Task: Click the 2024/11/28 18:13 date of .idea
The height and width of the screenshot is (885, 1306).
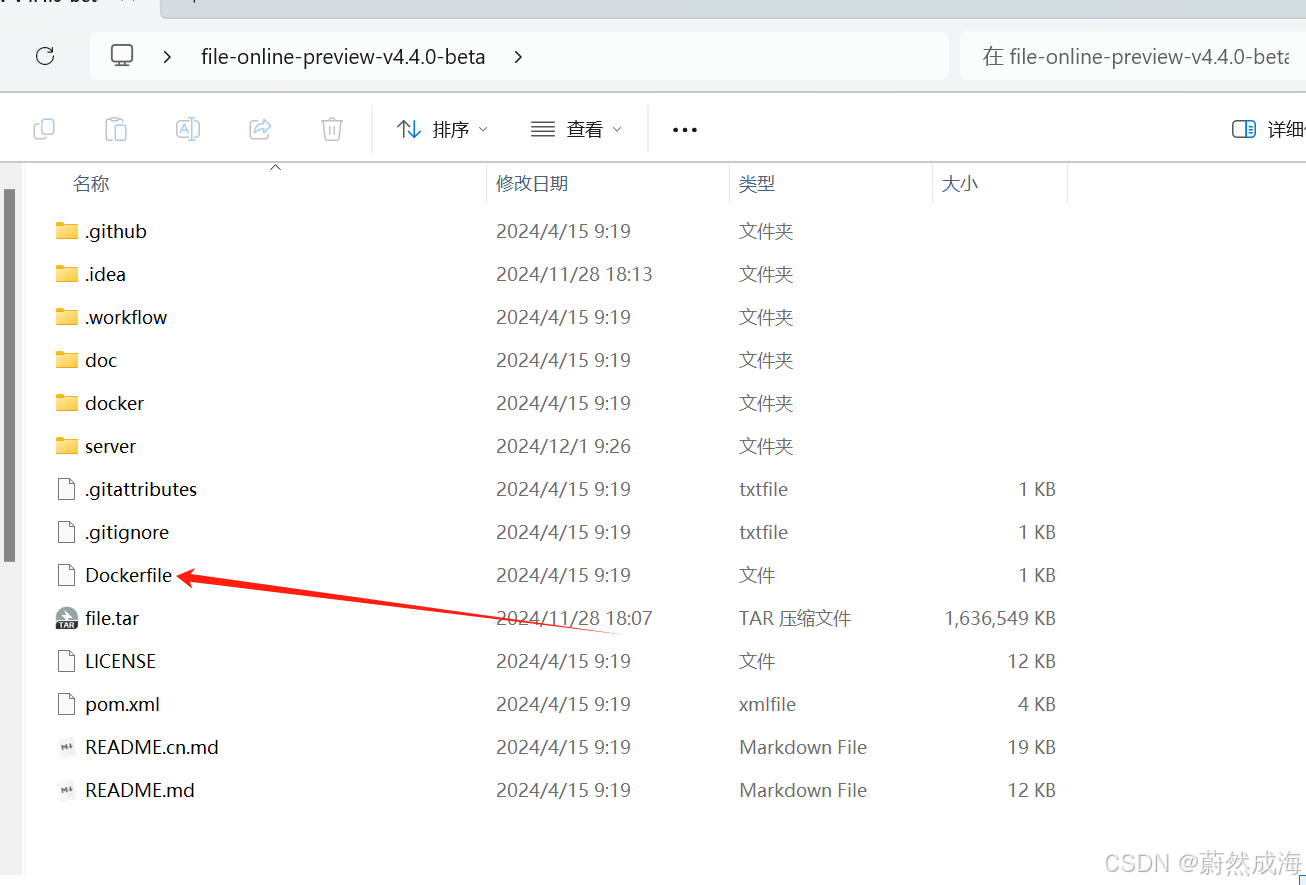Action: (574, 274)
